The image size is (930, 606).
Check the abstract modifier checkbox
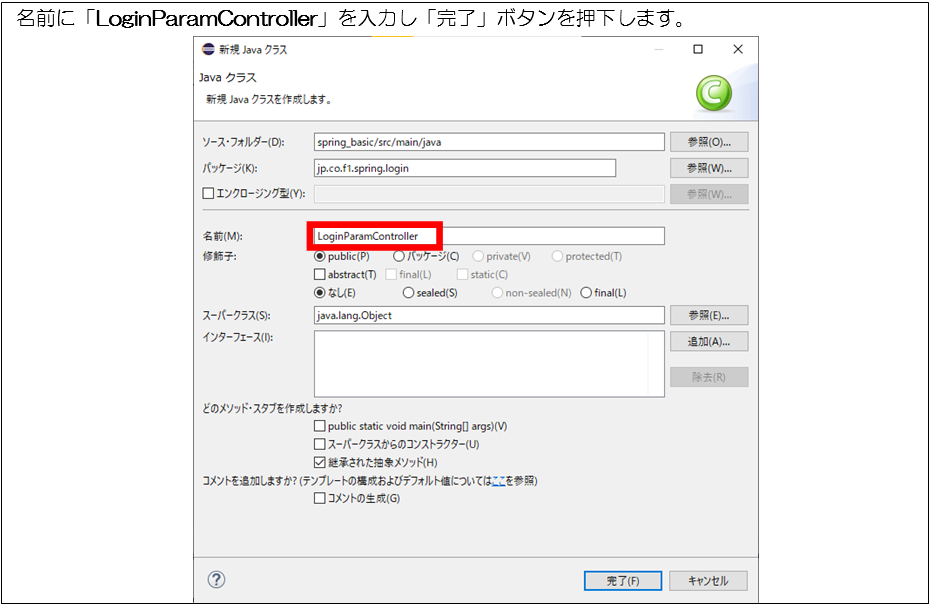[320, 274]
